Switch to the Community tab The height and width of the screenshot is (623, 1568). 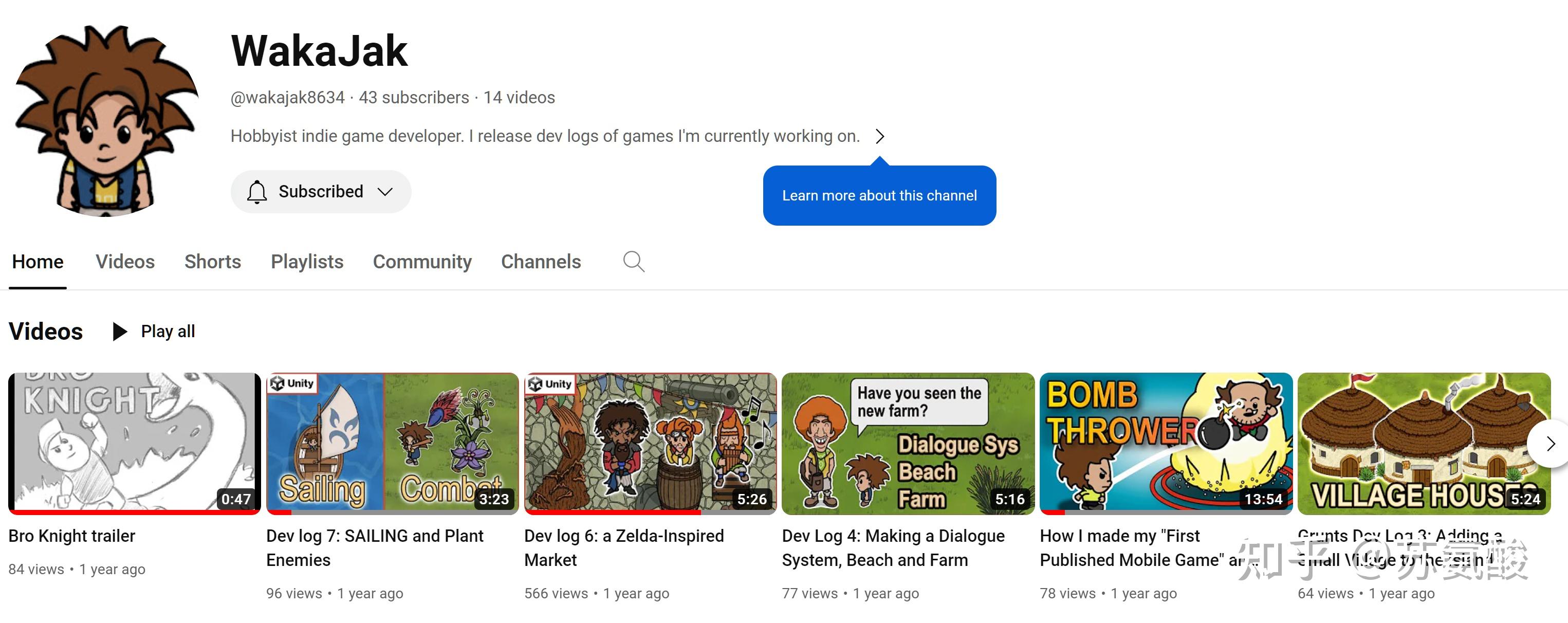[x=422, y=262]
